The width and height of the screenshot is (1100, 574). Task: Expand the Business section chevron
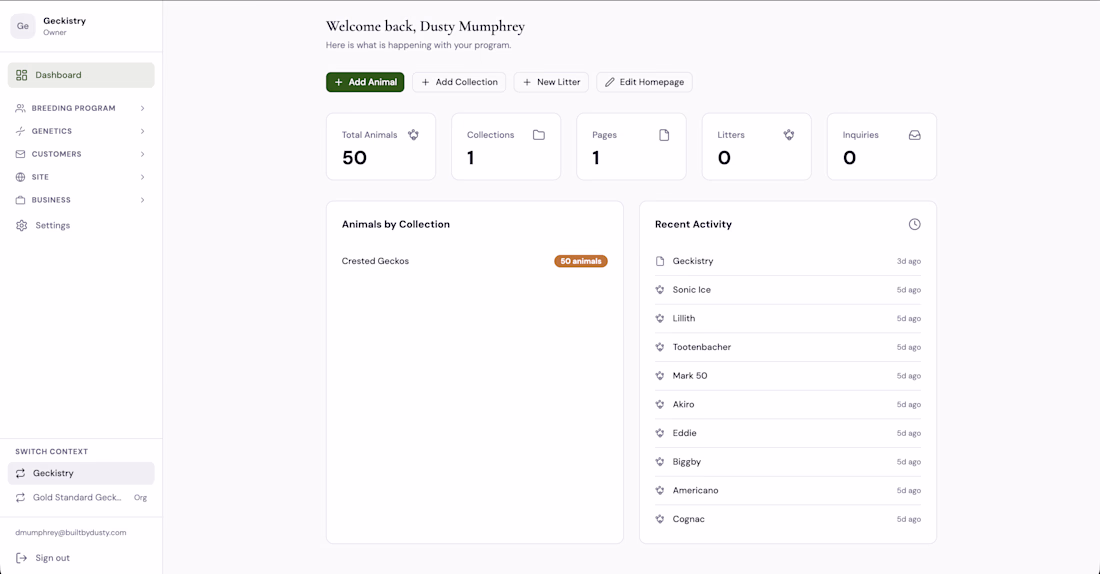(x=142, y=200)
